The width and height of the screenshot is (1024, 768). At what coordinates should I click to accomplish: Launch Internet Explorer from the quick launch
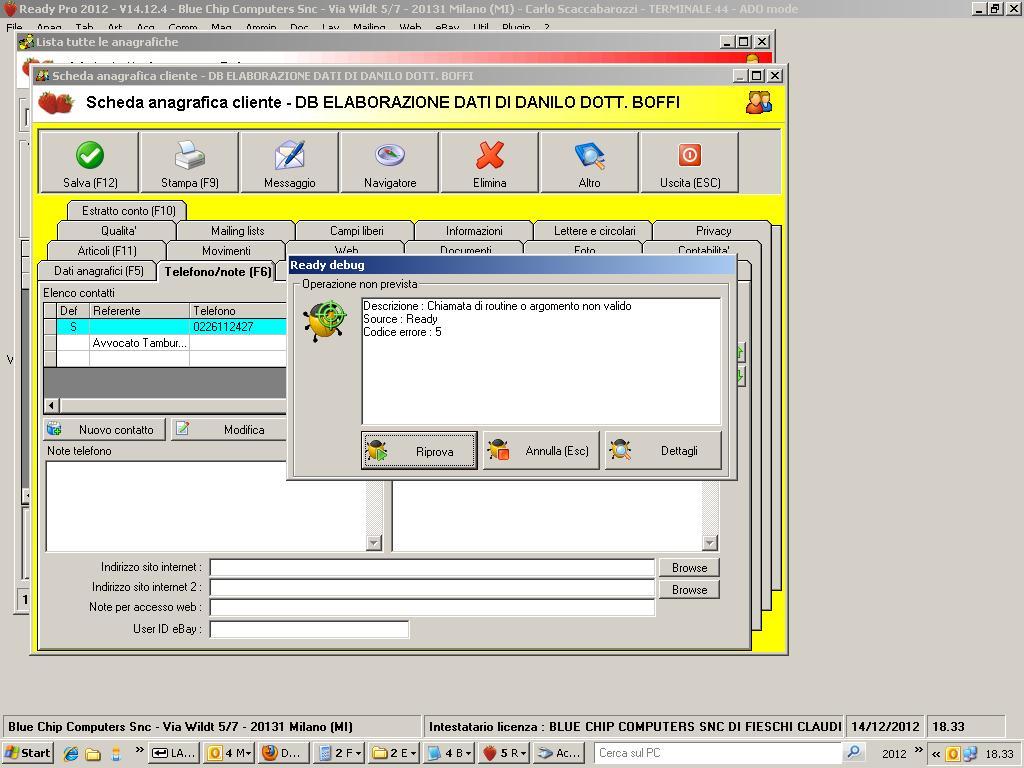[x=71, y=754]
